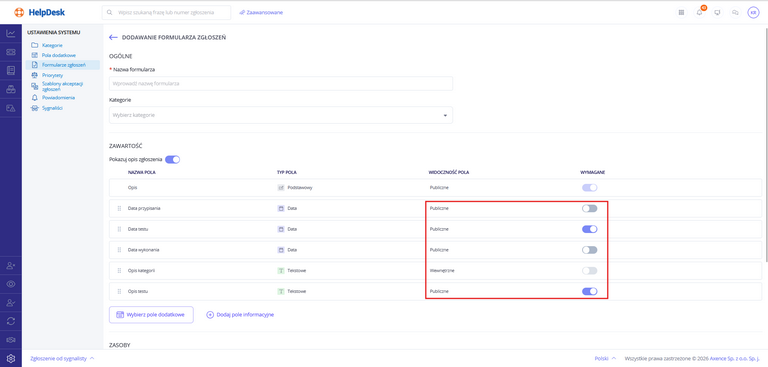Viewport: 768px width, 367px height.
Task: Open Szablony akceptacji zgłoszeń menu item
Action: 62,86
